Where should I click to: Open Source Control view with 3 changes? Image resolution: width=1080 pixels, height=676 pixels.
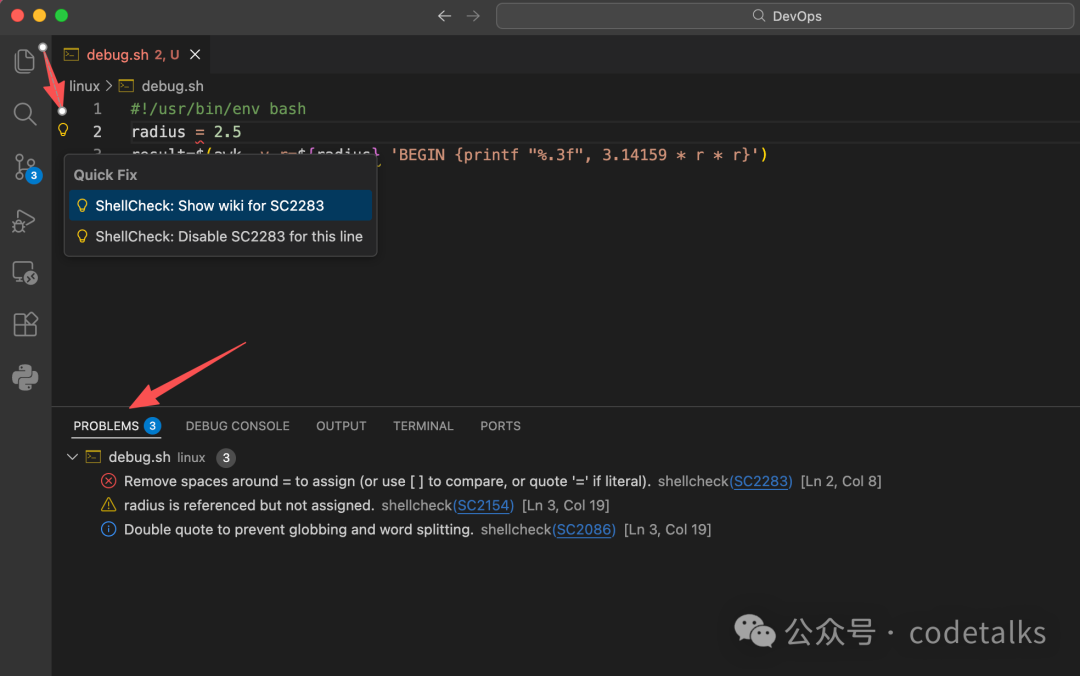(x=26, y=167)
